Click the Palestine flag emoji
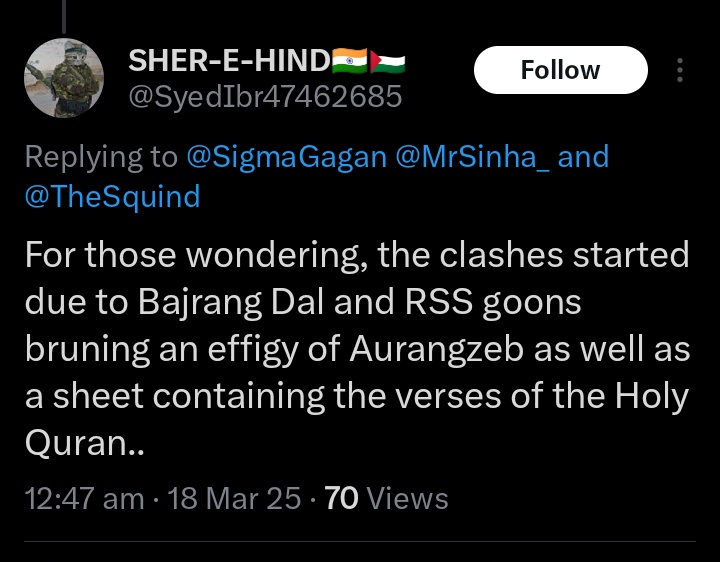 (x=387, y=61)
